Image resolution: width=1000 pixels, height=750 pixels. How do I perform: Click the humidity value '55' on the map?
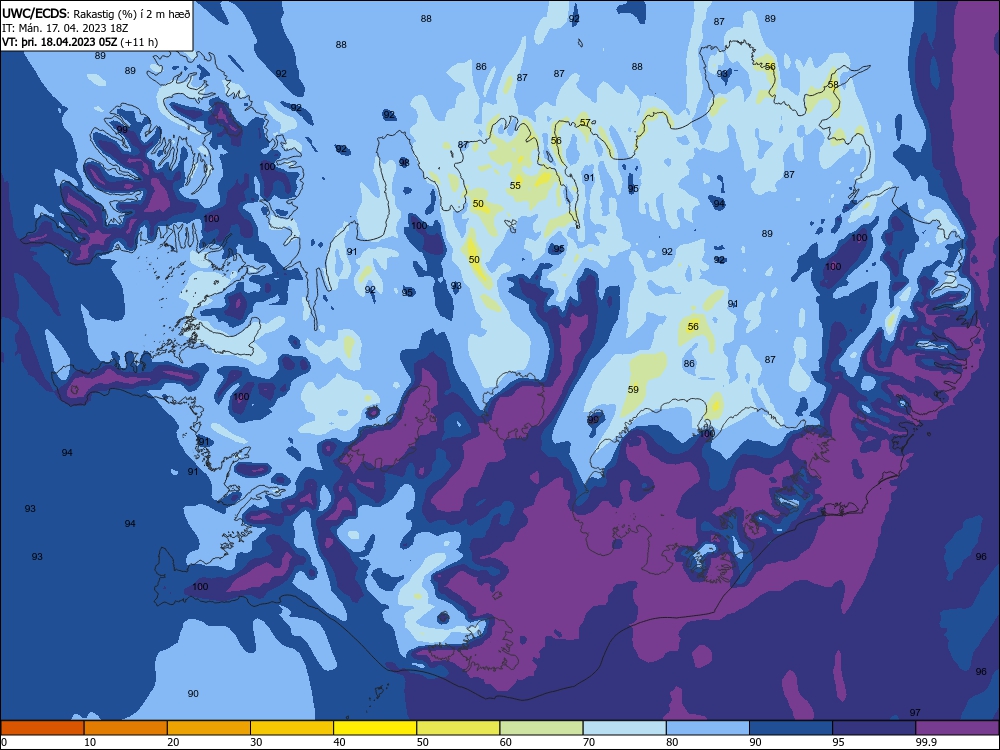pos(515,186)
